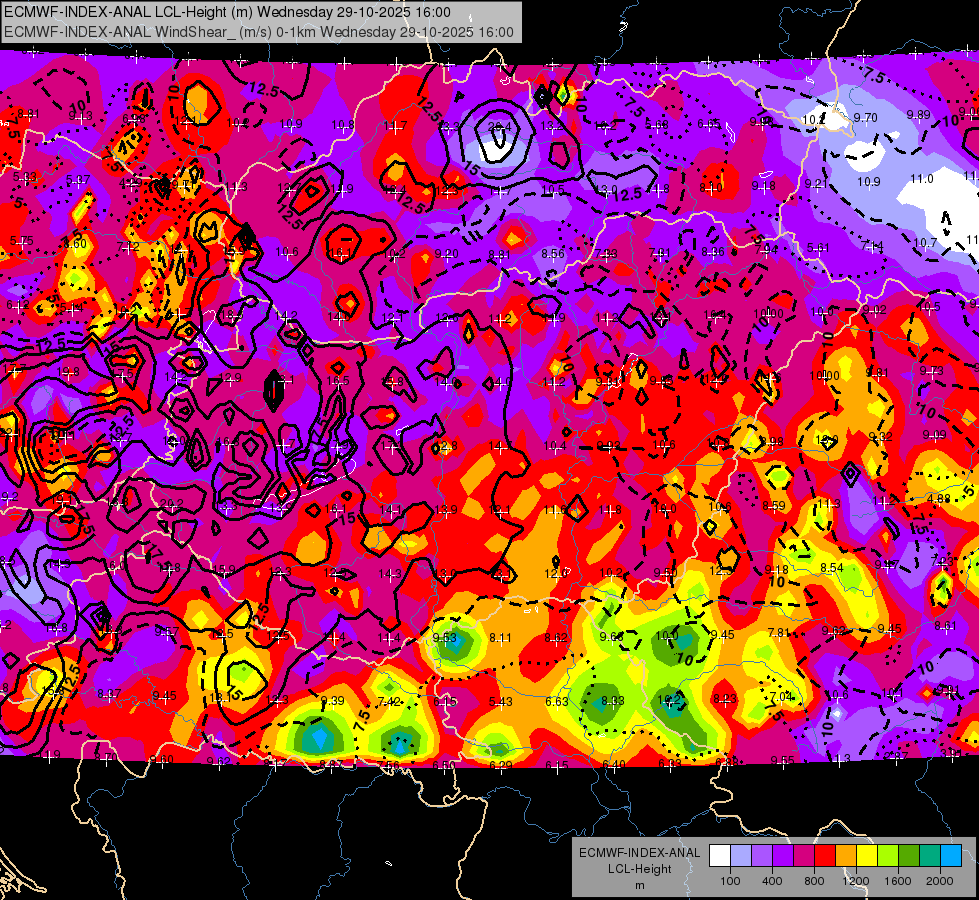Click the WindShear 0-1km title line
Screen dimensions: 979x900
[x=258, y=32]
